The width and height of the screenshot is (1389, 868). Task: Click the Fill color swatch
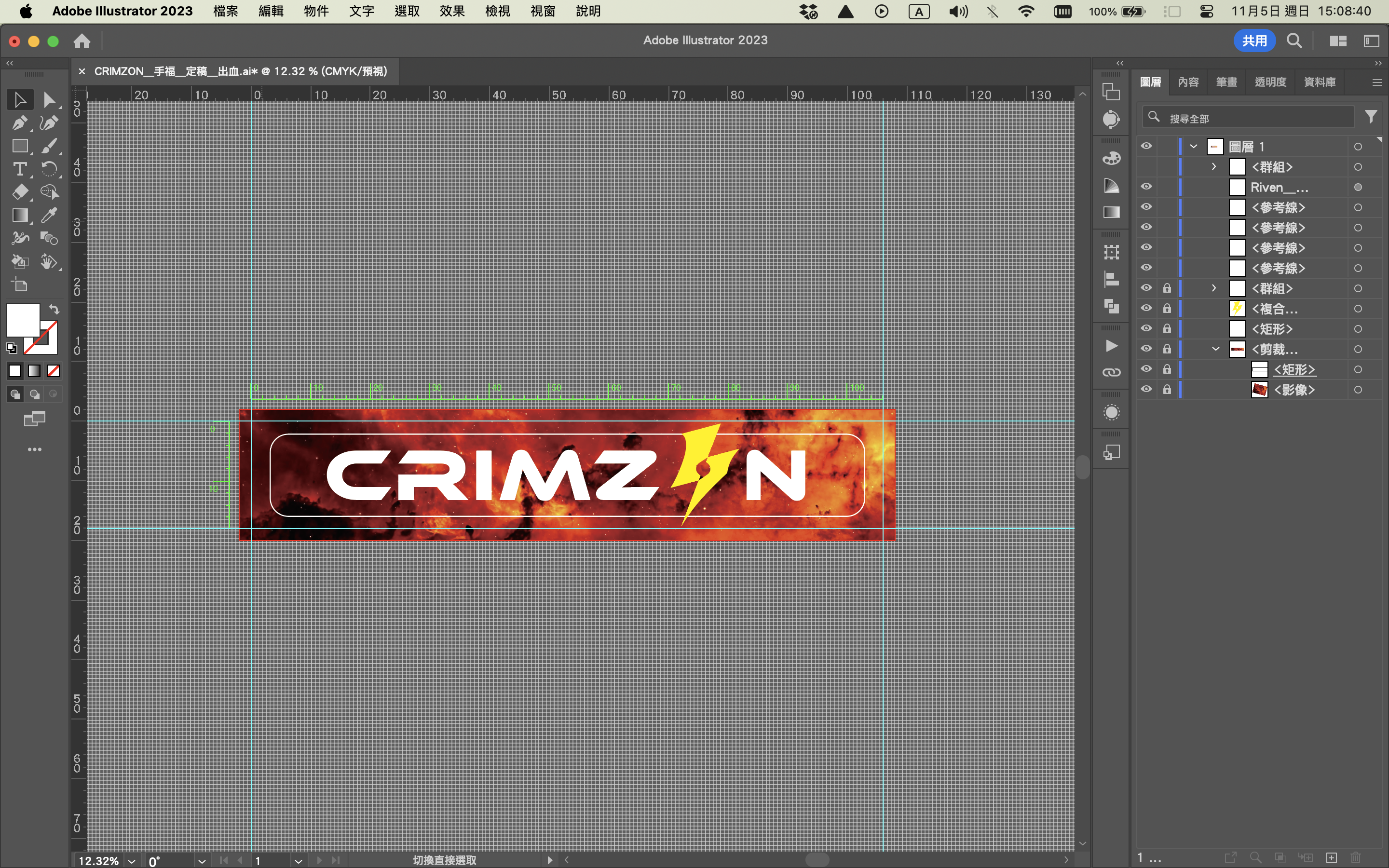point(22,320)
